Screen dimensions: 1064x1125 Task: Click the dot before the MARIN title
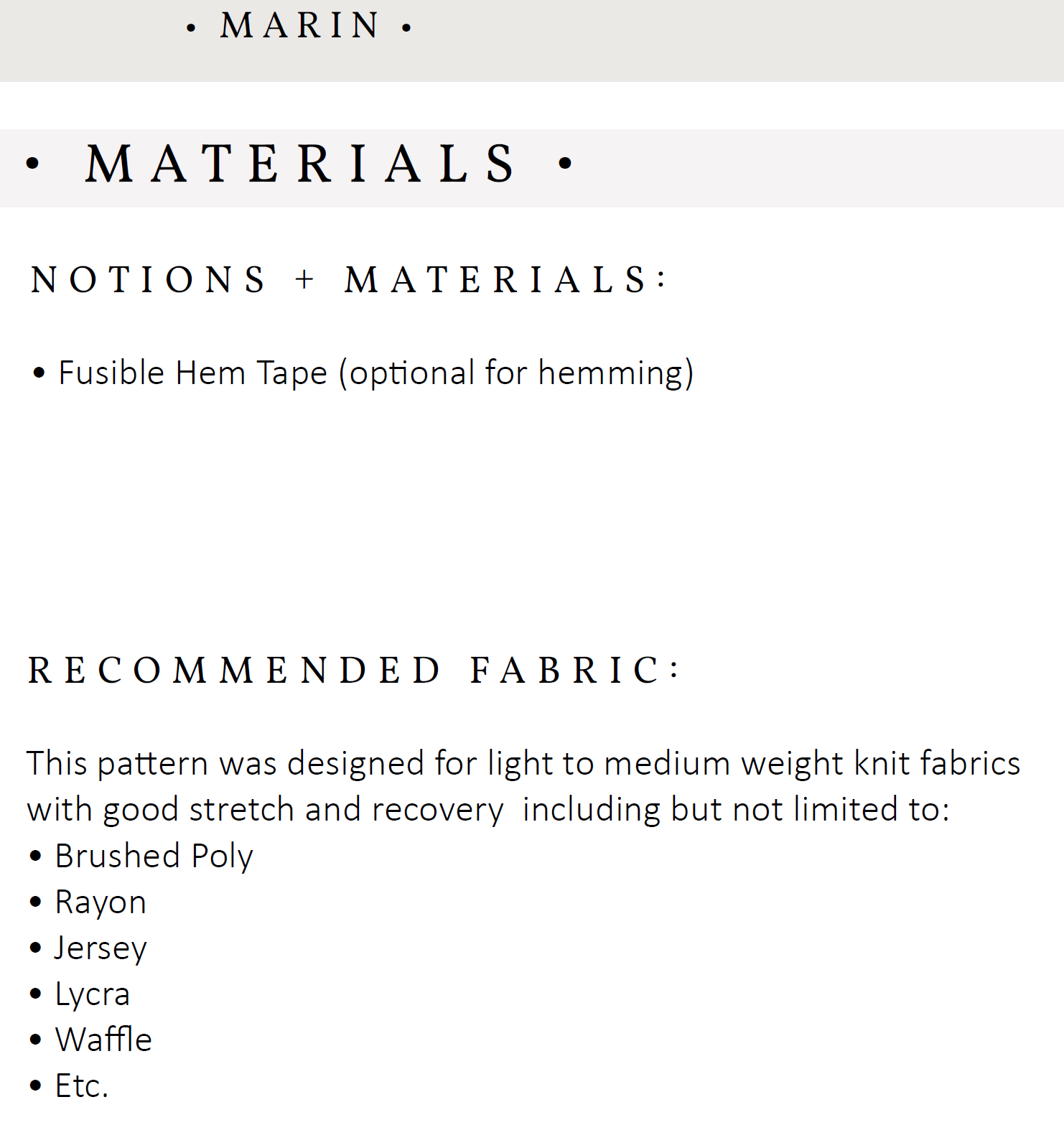point(191,29)
